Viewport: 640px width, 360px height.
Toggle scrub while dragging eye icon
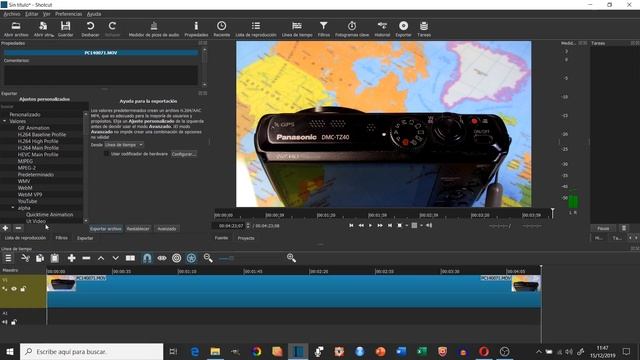pos(162,258)
